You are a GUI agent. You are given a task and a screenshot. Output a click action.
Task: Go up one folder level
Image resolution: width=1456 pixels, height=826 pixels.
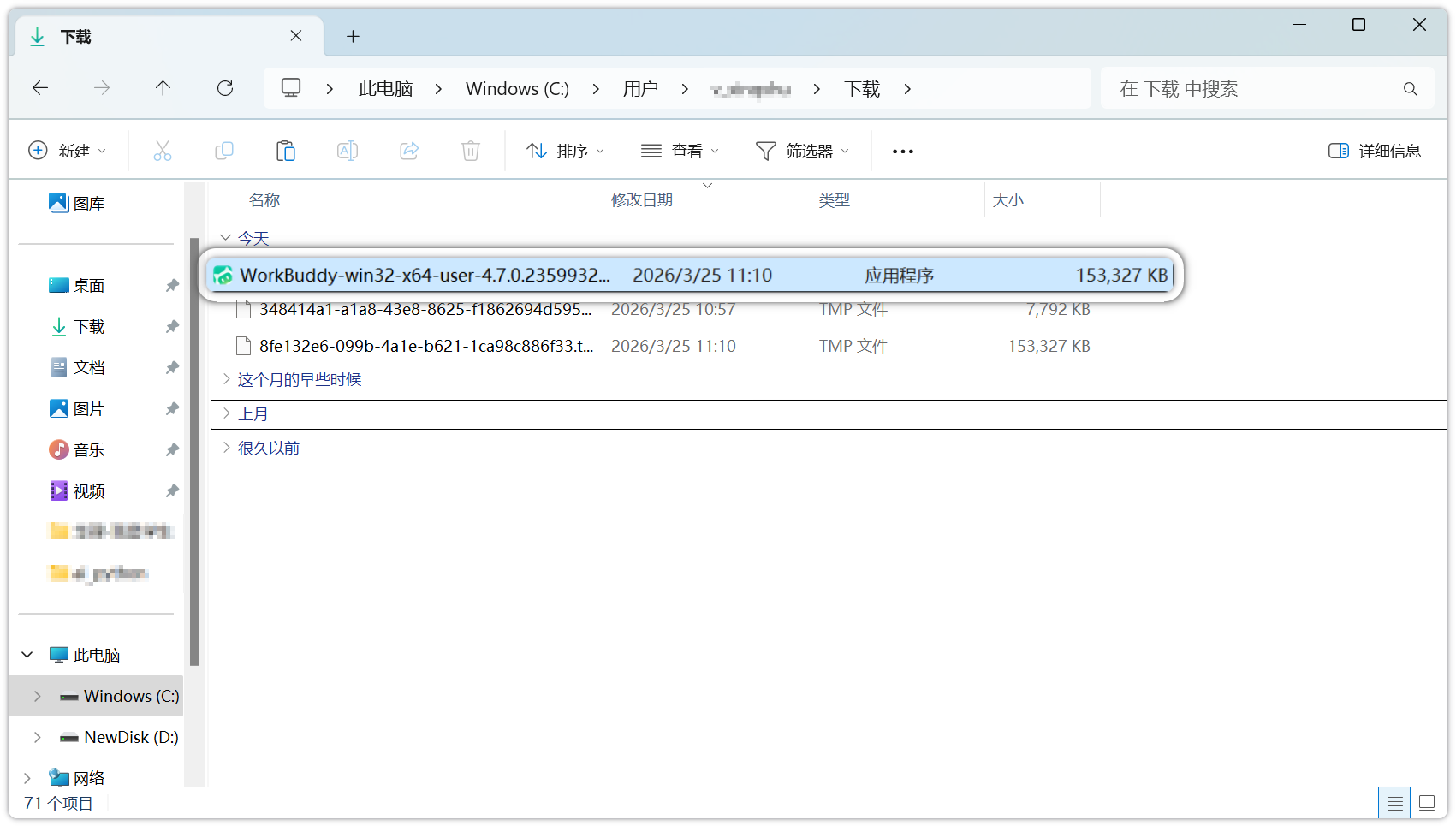[163, 88]
